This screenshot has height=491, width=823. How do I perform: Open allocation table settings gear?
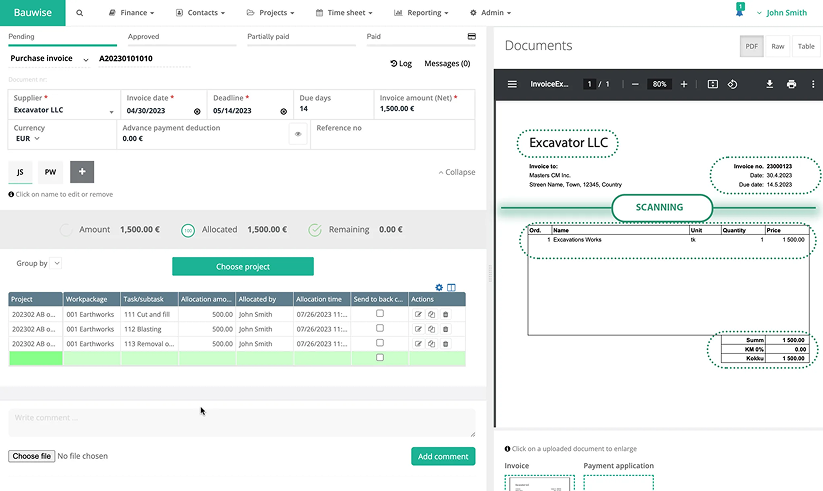click(x=439, y=288)
